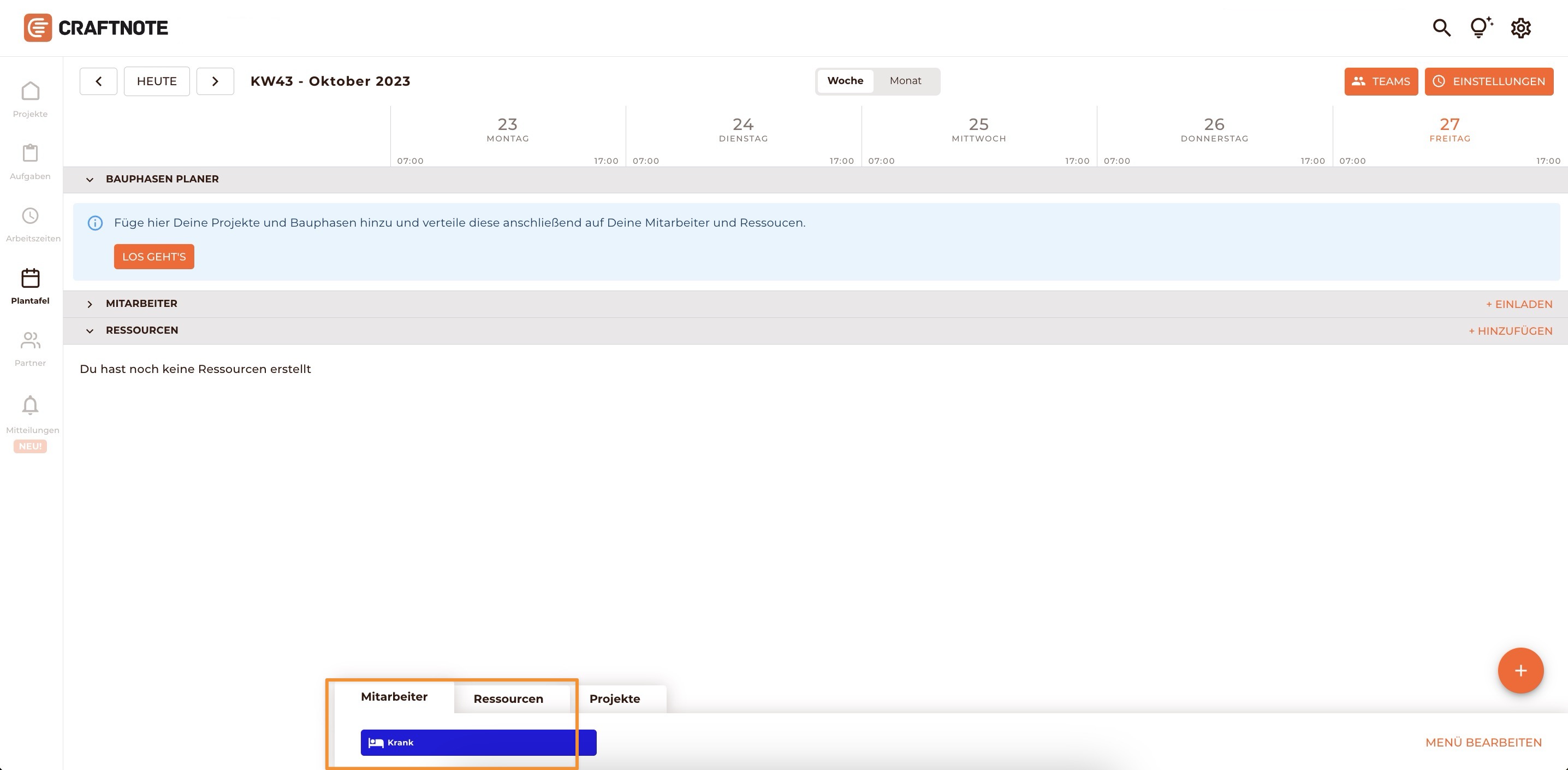Collapse the RESSOURCEN section
The height and width of the screenshot is (770, 1568).
click(90, 330)
